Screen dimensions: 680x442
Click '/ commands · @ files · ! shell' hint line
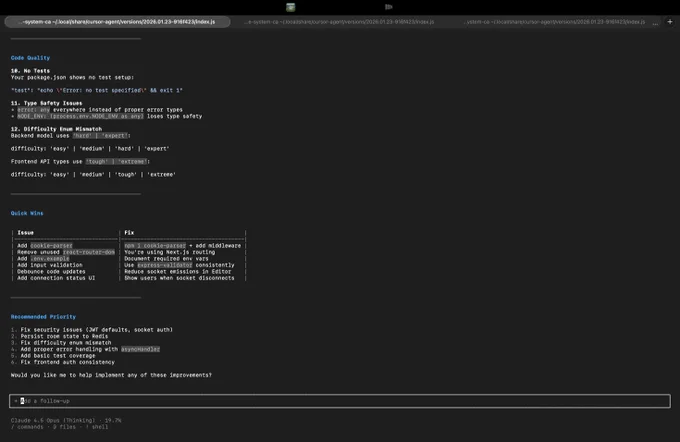click(x=59, y=427)
